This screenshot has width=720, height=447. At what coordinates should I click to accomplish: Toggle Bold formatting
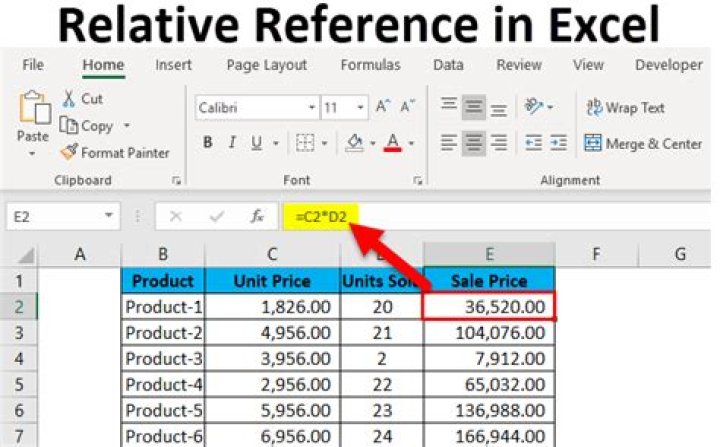pyautogui.click(x=208, y=143)
